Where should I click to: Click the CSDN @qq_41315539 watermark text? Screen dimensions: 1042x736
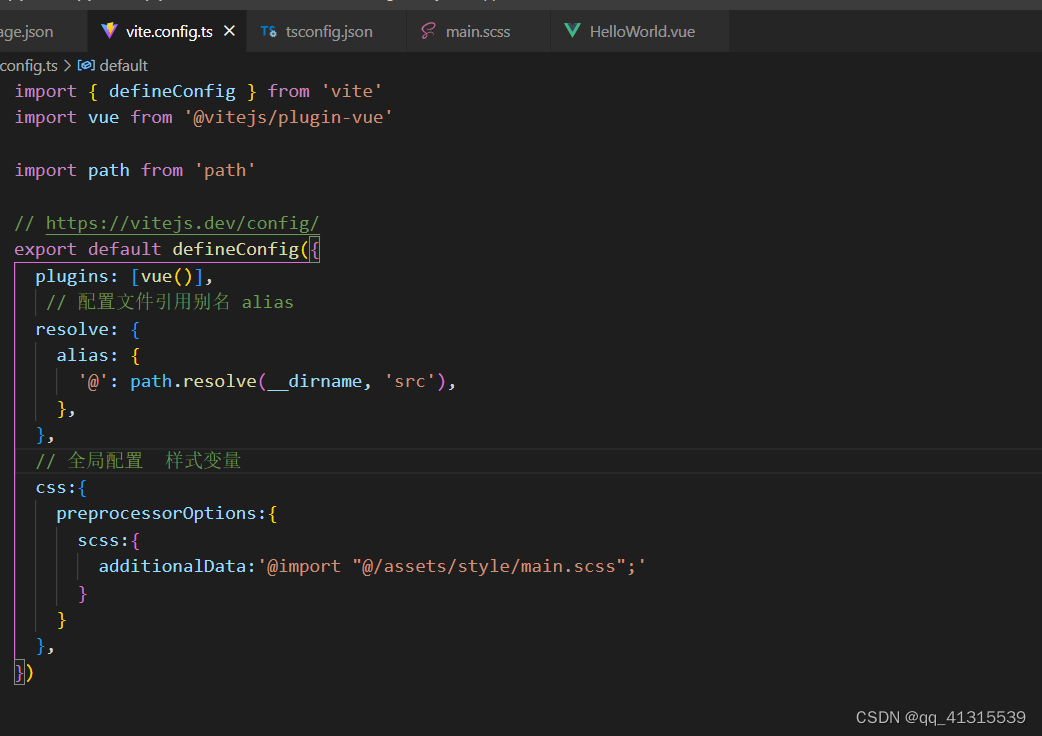tap(940, 717)
